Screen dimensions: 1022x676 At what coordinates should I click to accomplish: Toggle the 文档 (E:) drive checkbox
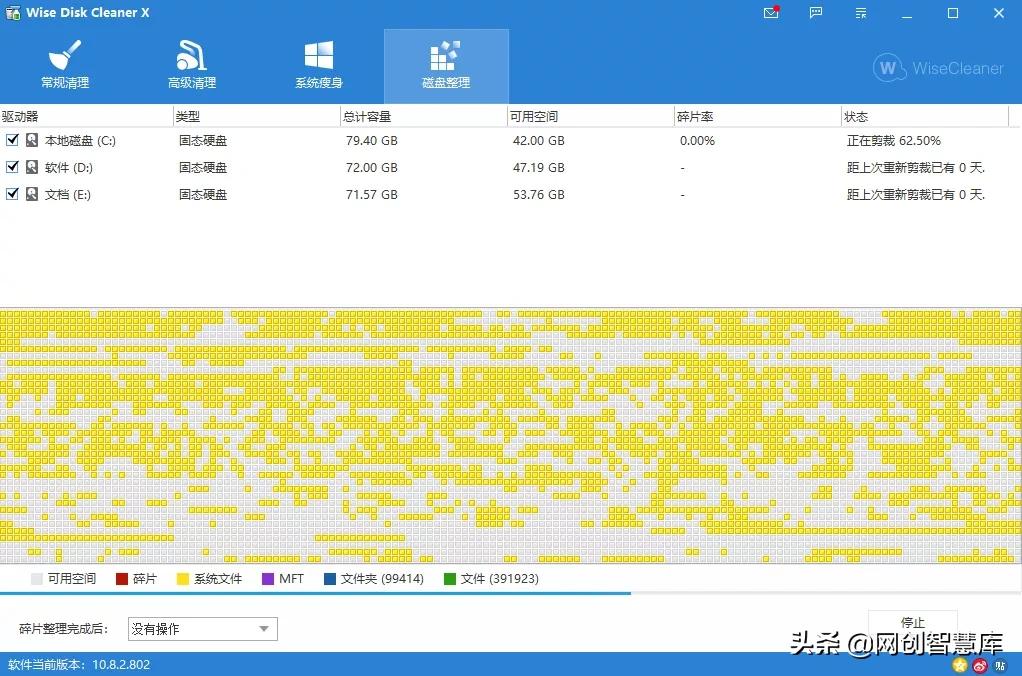(x=13, y=194)
